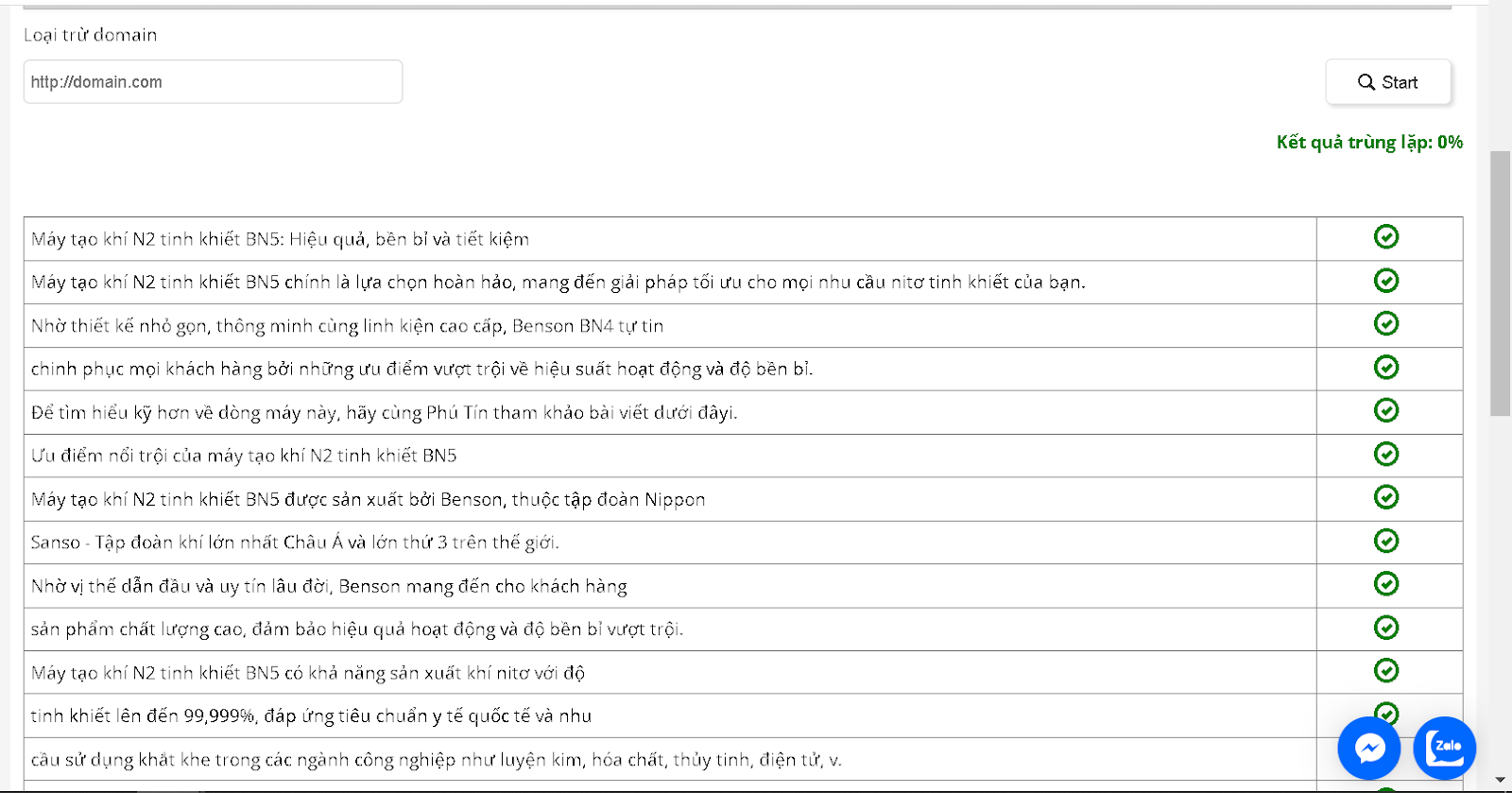Click check icon for Nippon row
1512x793 pixels.
click(x=1385, y=497)
